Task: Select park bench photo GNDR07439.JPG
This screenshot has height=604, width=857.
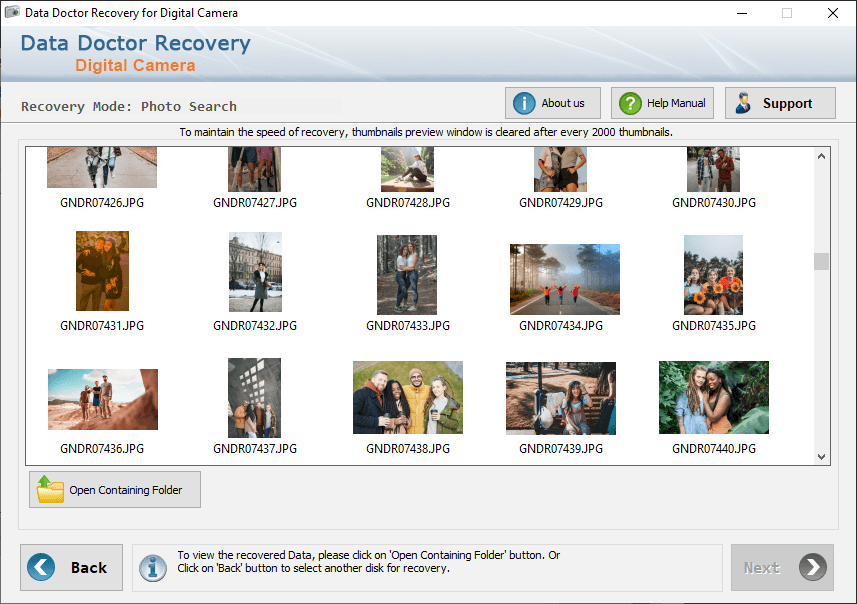Action: 561,398
